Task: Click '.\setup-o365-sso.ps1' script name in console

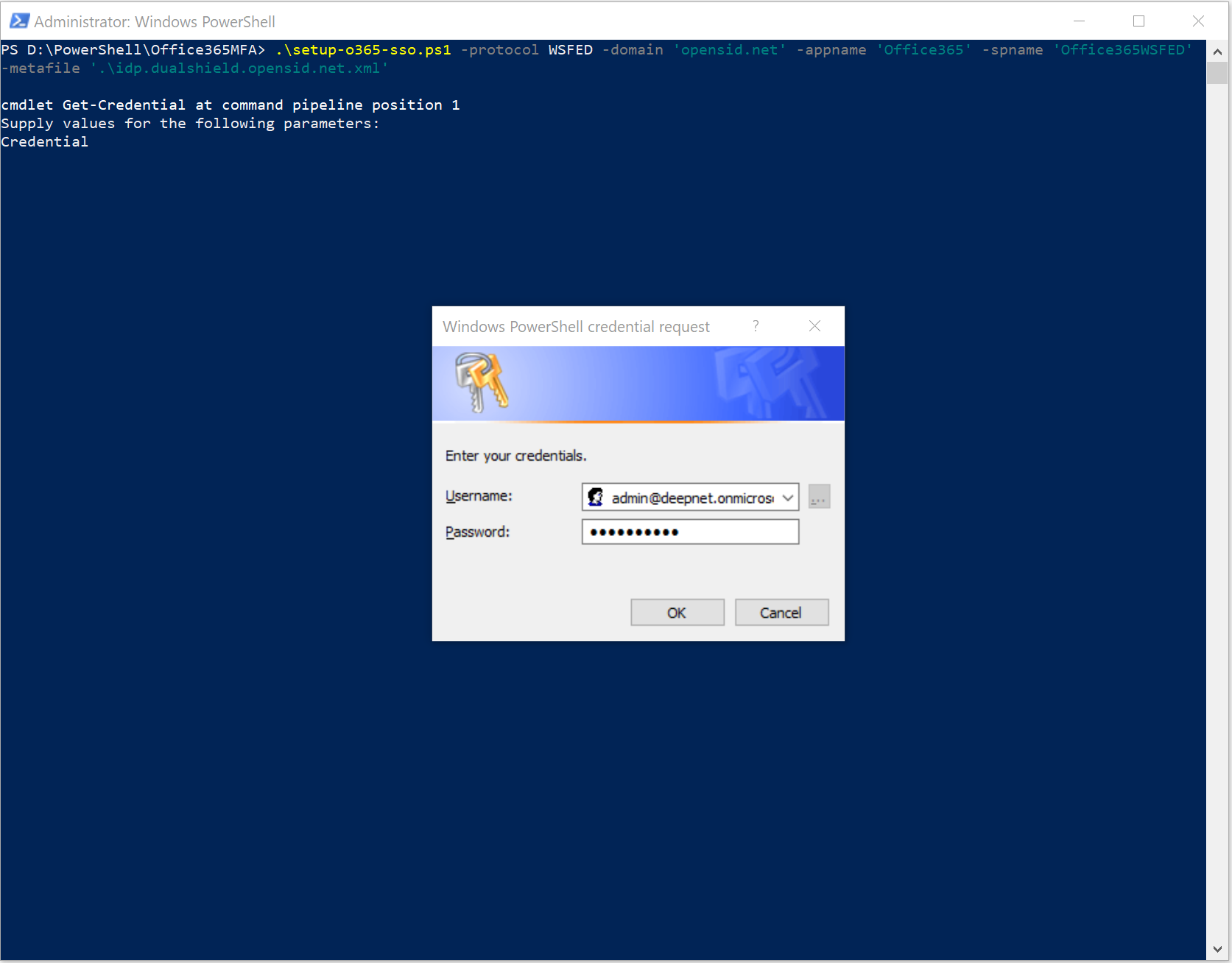Action: pos(363,49)
